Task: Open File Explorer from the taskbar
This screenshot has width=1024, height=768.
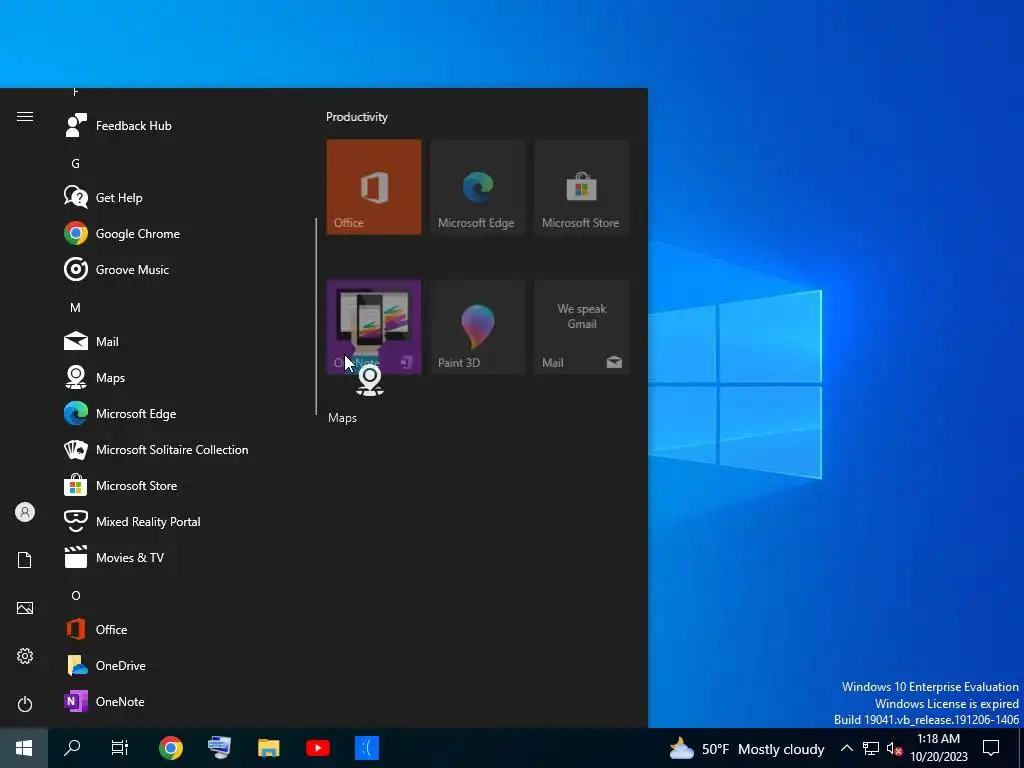Action: 268,748
